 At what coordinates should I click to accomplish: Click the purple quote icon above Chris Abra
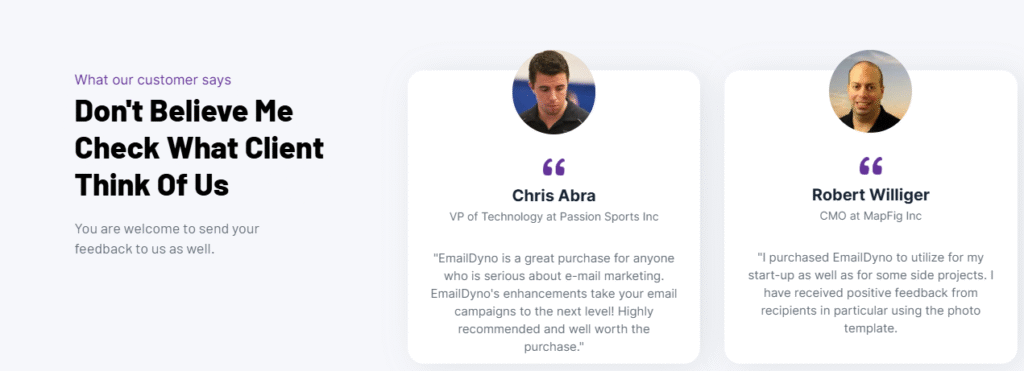(x=554, y=167)
